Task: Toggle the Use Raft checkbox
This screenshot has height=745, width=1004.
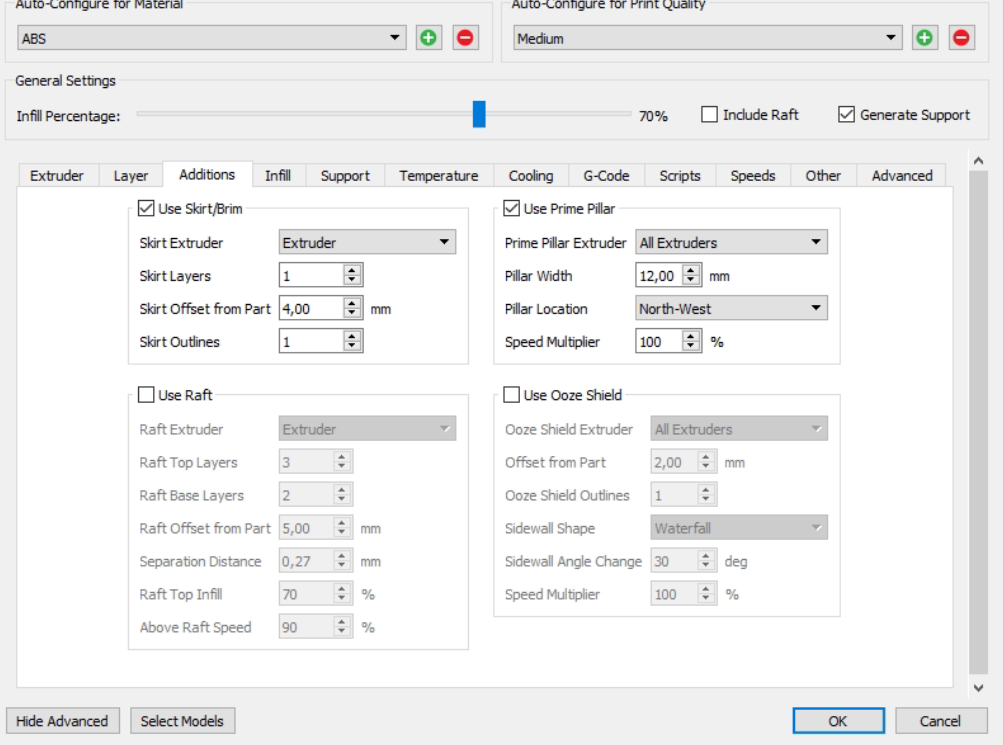Action: [x=146, y=395]
